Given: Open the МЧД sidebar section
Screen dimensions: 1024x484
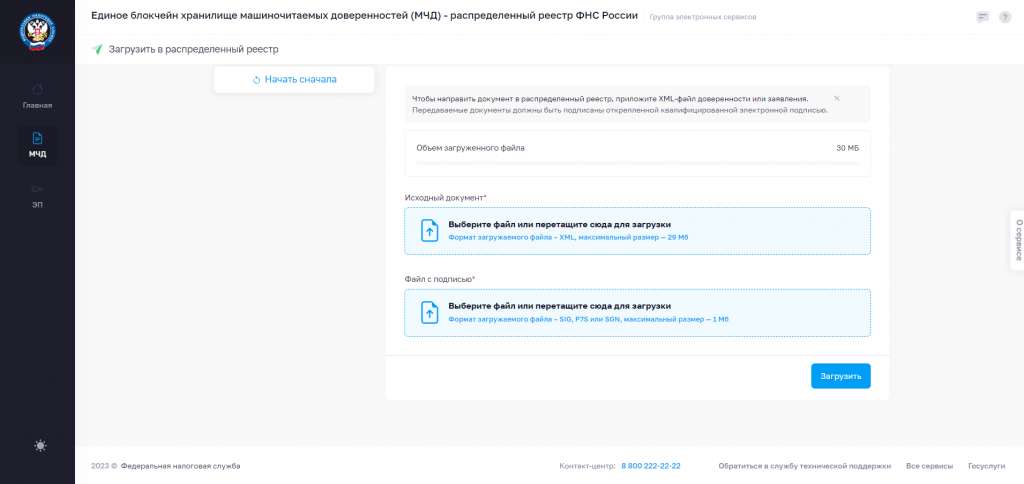Looking at the screenshot, I should [x=37, y=145].
